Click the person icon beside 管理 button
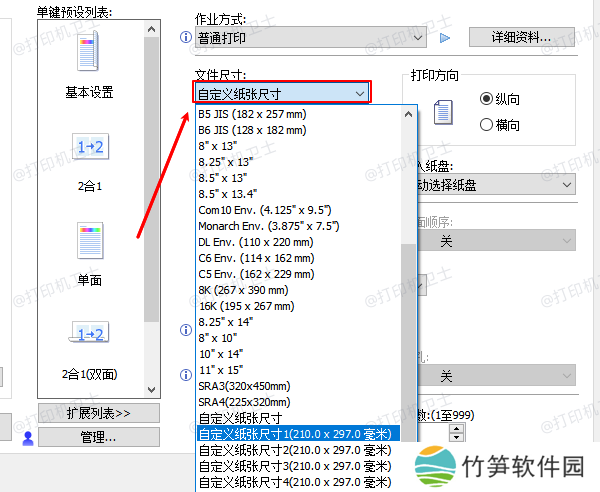The height and width of the screenshot is (492, 600). click(27, 437)
